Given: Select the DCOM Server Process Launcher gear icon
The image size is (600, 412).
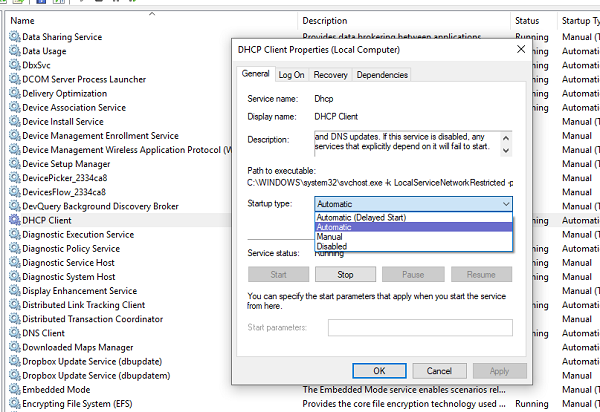Looking at the screenshot, I should click(x=15, y=79).
